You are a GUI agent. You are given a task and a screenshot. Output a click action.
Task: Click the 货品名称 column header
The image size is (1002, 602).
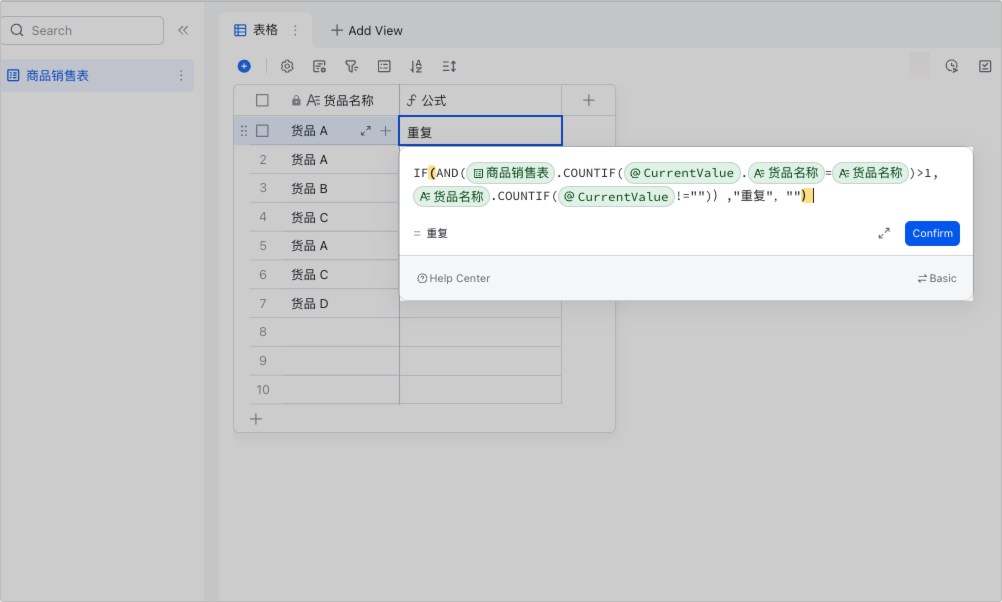pyautogui.click(x=339, y=100)
